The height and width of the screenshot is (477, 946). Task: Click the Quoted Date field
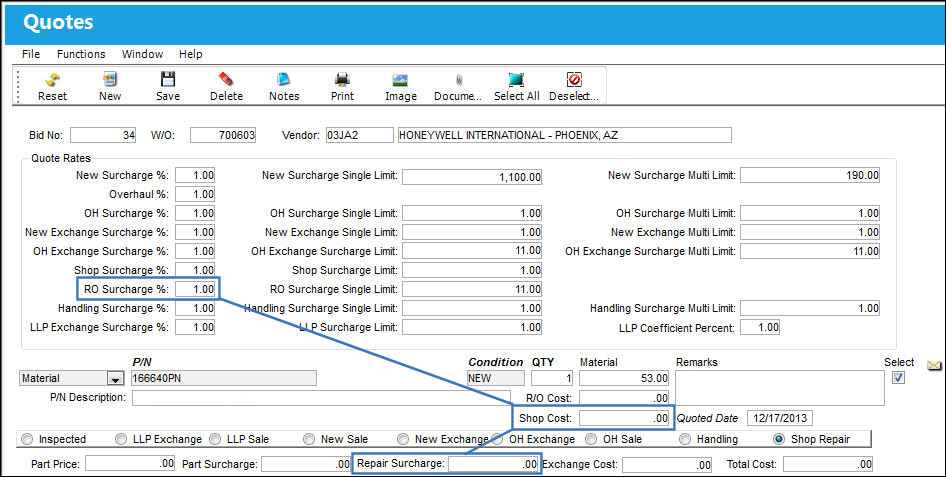coord(780,418)
